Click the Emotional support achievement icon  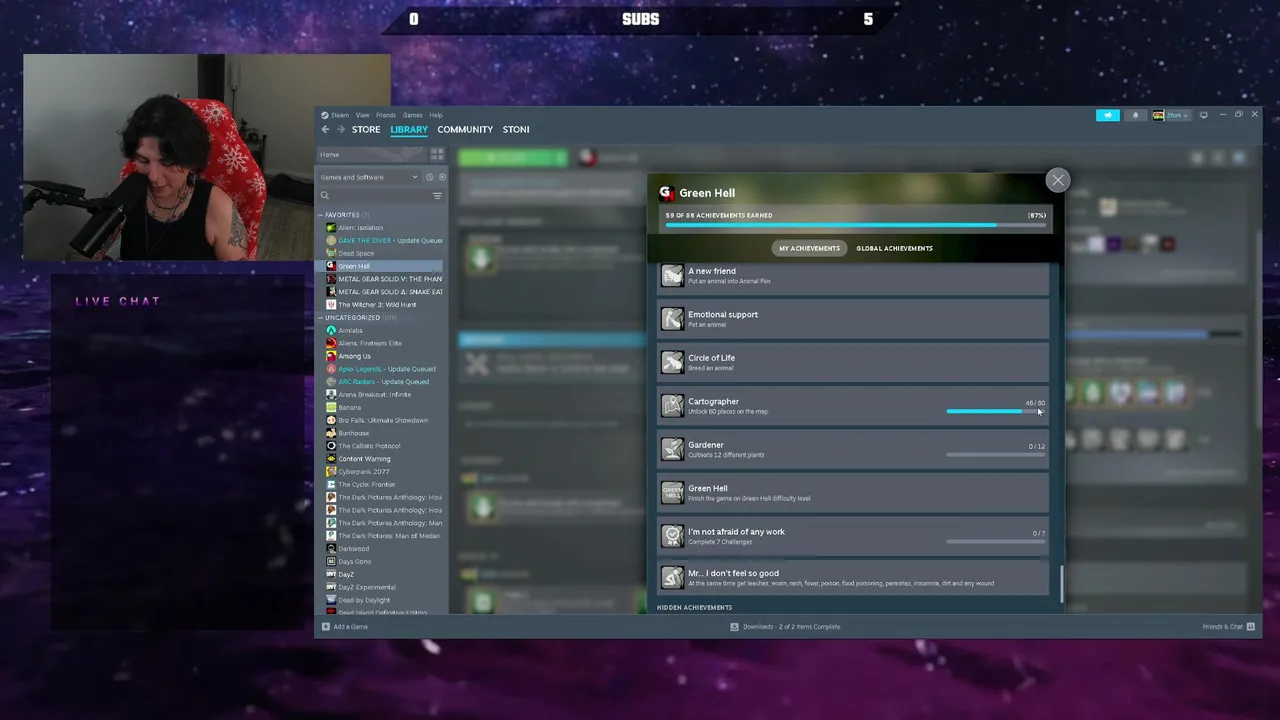[673, 319]
